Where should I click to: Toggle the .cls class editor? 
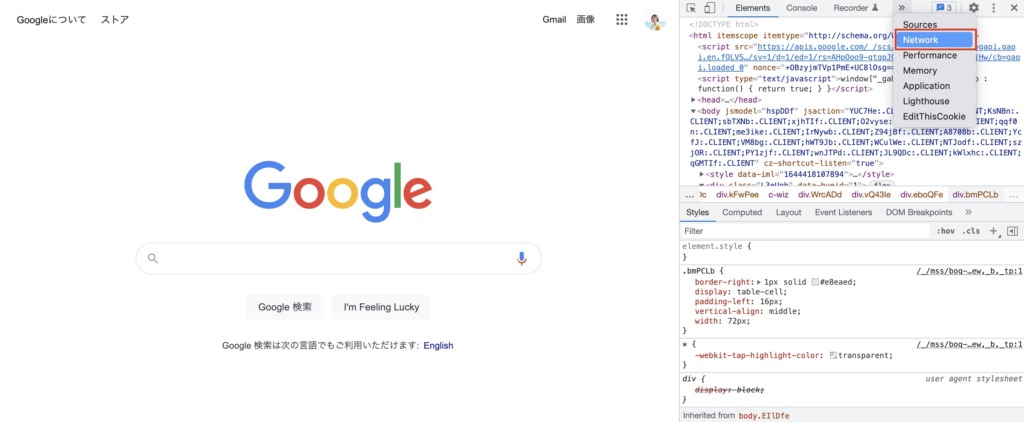(971, 231)
